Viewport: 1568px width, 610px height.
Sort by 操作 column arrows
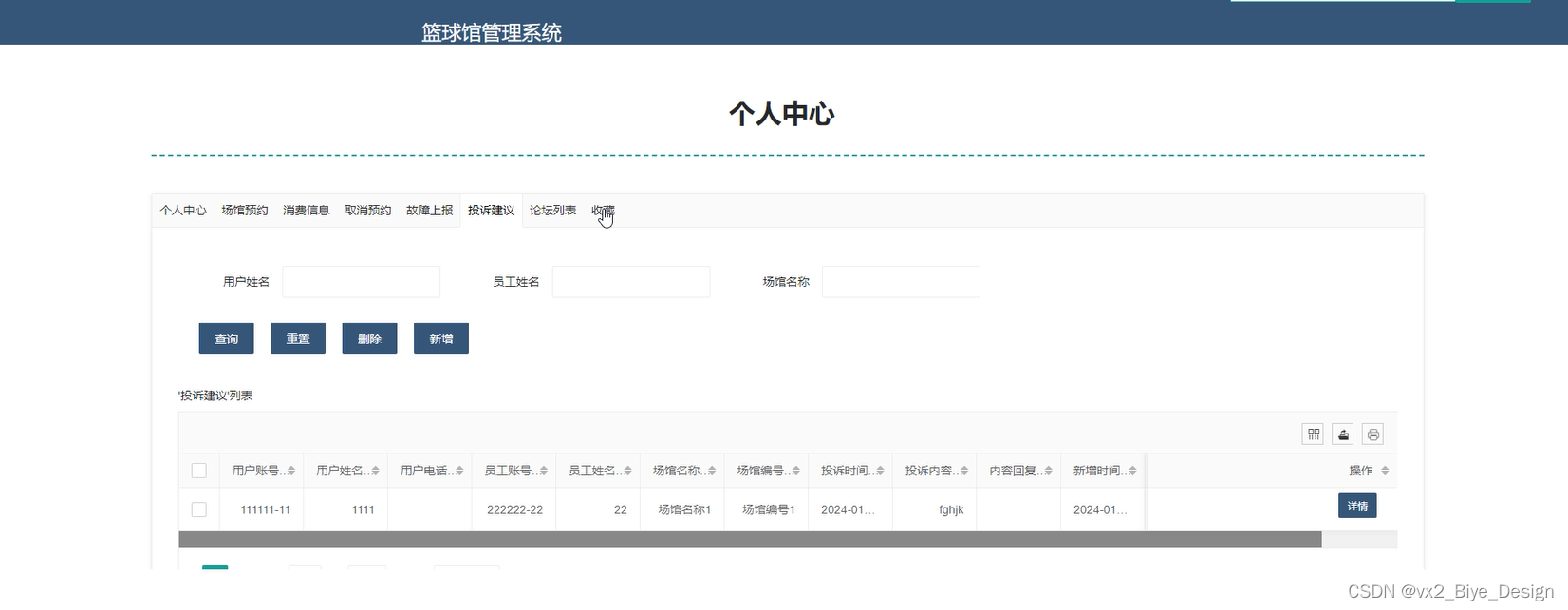(x=1385, y=471)
